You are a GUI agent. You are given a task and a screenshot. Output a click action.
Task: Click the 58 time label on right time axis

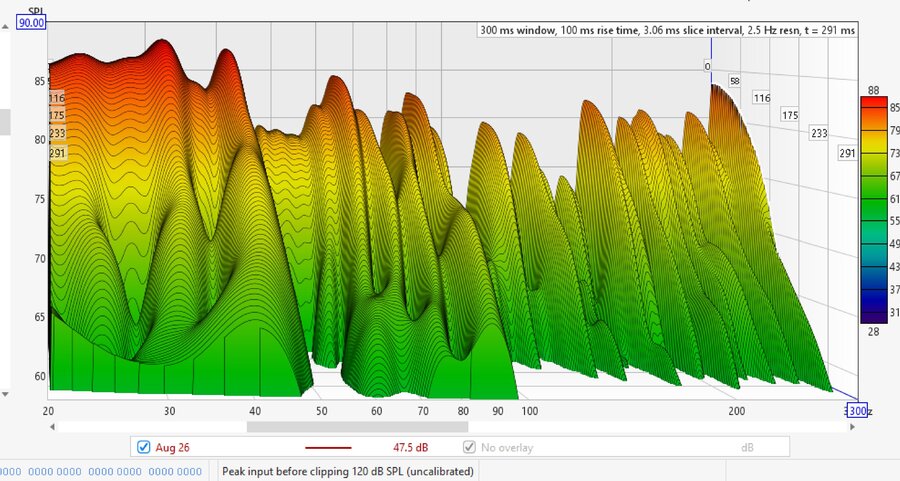tap(735, 81)
